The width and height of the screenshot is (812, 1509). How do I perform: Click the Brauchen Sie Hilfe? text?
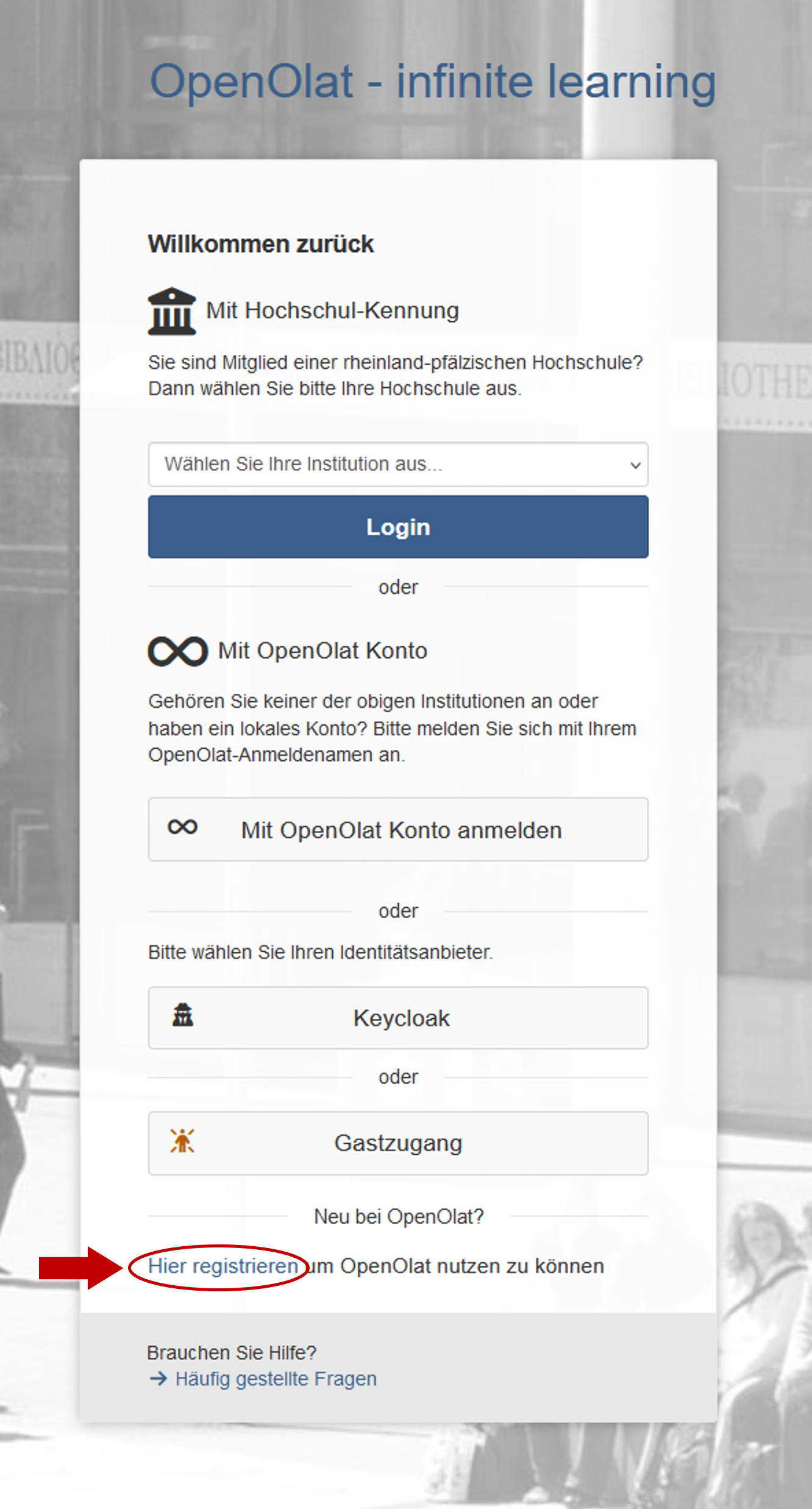pos(232,1352)
